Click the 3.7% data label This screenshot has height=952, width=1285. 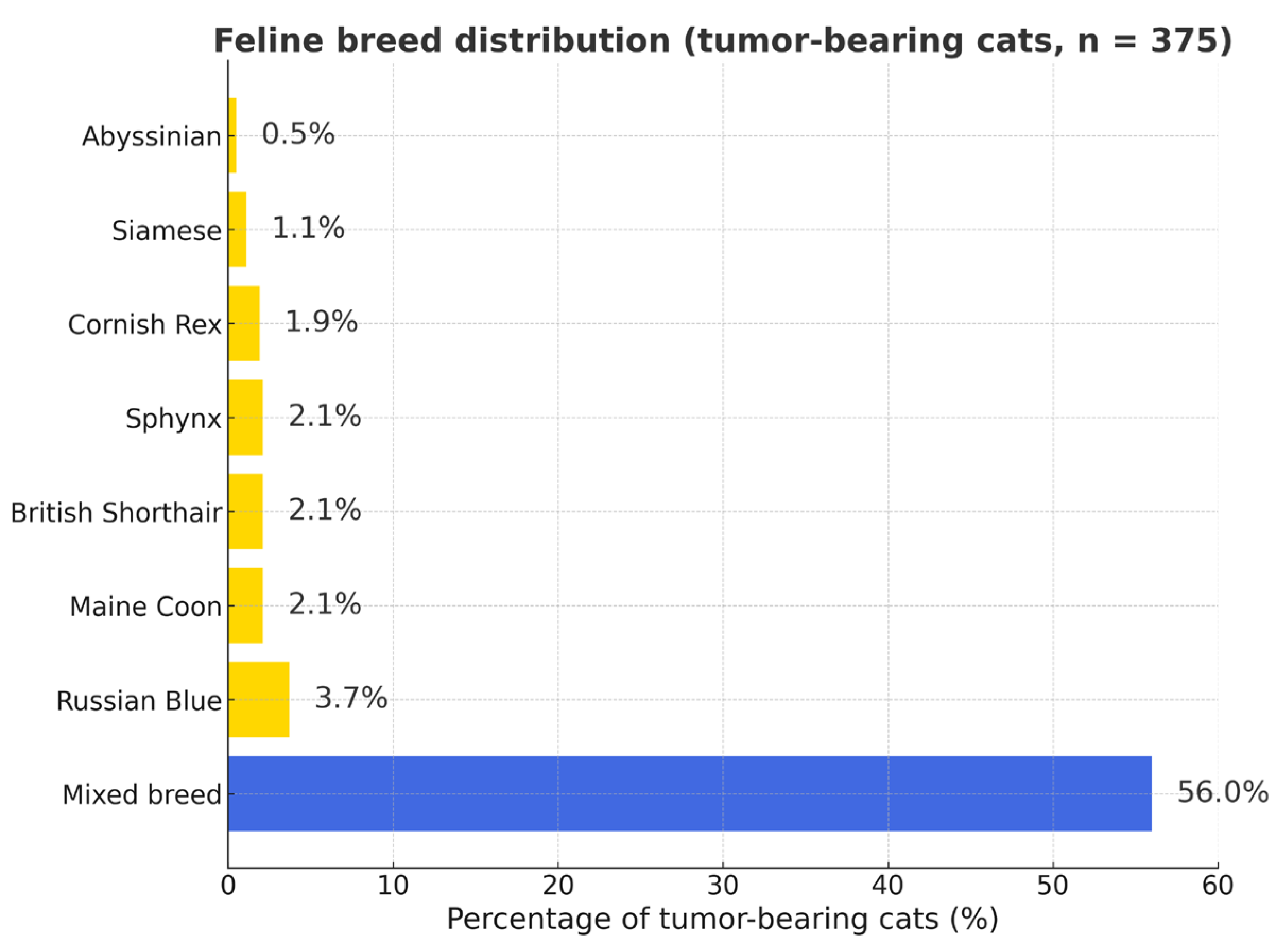coord(351,698)
